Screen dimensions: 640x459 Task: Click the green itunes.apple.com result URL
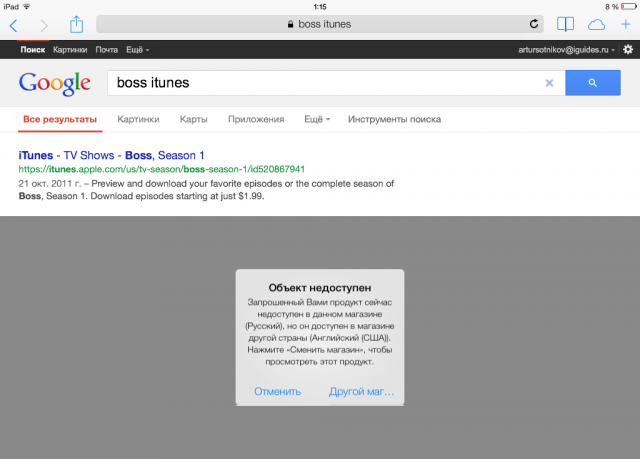click(162, 169)
